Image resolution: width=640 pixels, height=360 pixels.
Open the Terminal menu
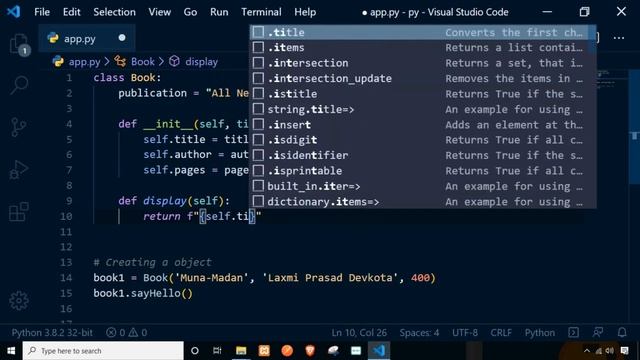[261, 12]
